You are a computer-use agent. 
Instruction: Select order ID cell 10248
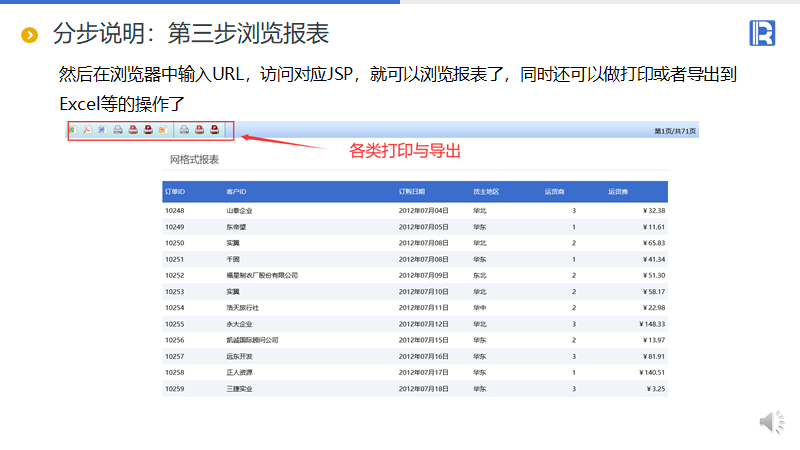coord(174,211)
